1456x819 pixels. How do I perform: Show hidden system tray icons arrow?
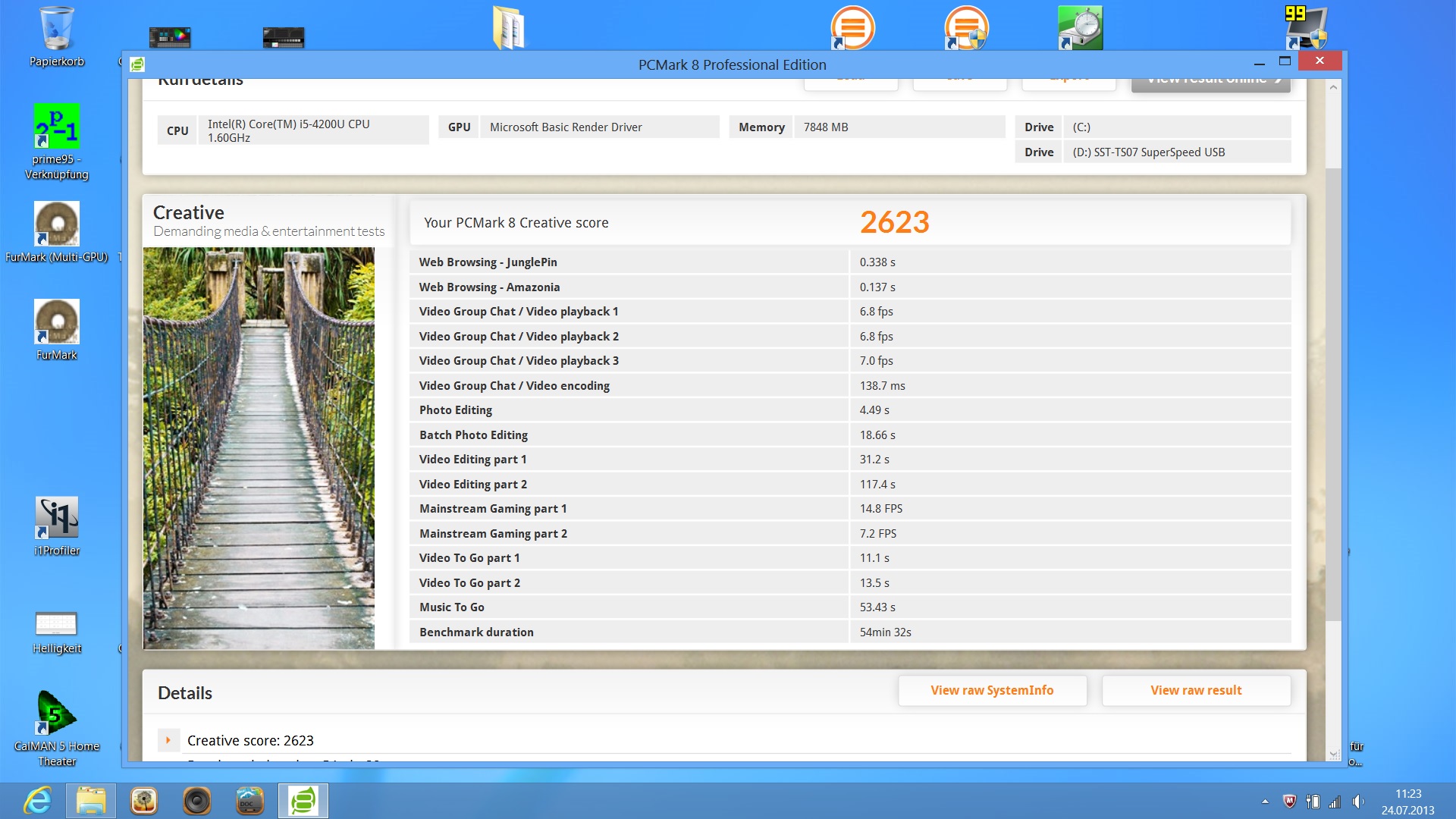pos(1265,802)
